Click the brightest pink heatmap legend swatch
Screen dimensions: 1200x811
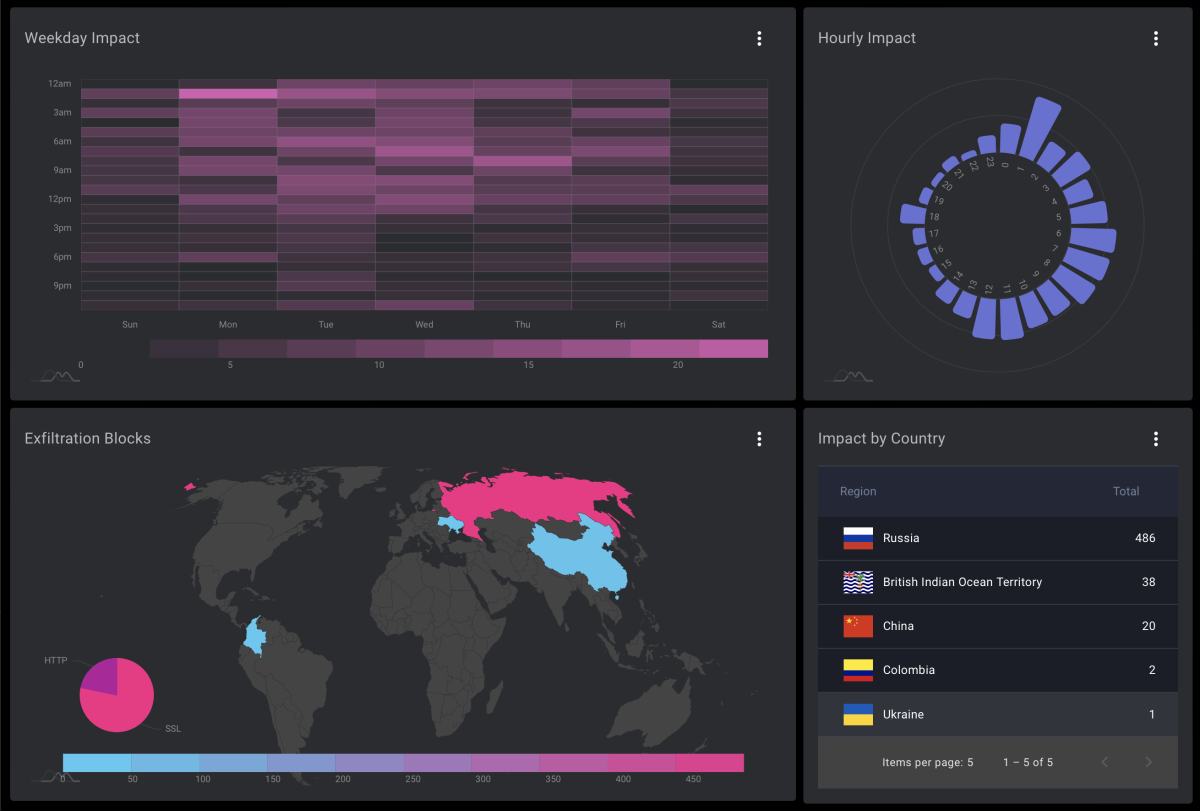(733, 348)
